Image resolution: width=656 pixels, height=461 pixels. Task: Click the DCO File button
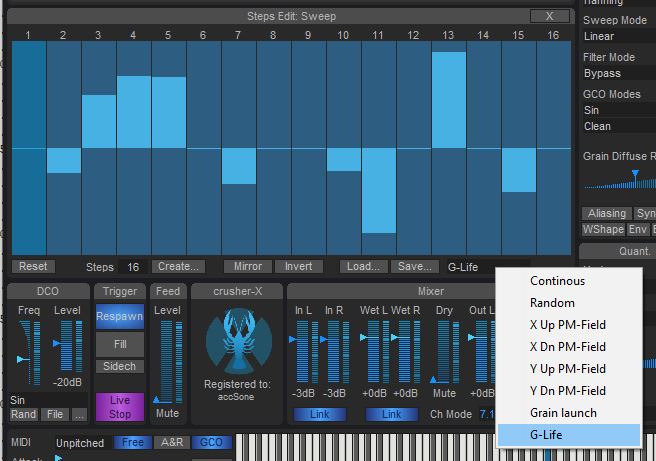point(55,415)
